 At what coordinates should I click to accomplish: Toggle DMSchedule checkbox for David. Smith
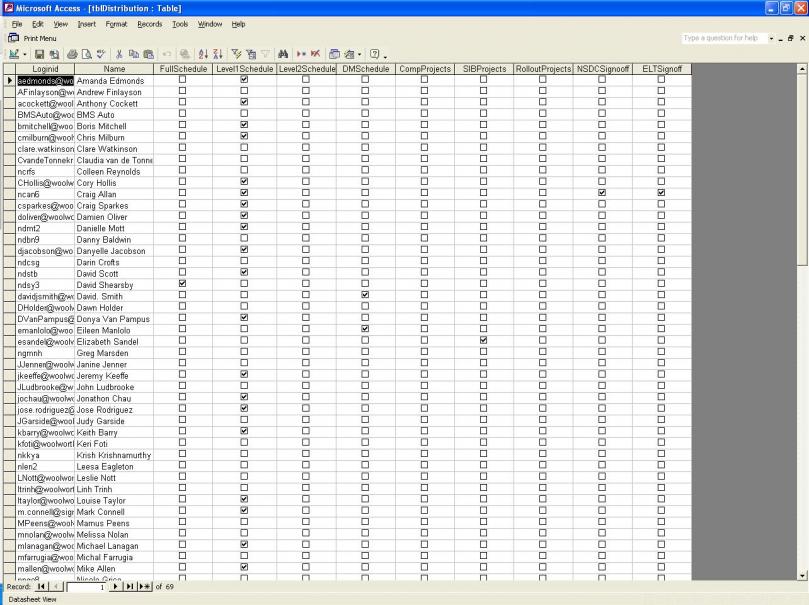coord(365,295)
